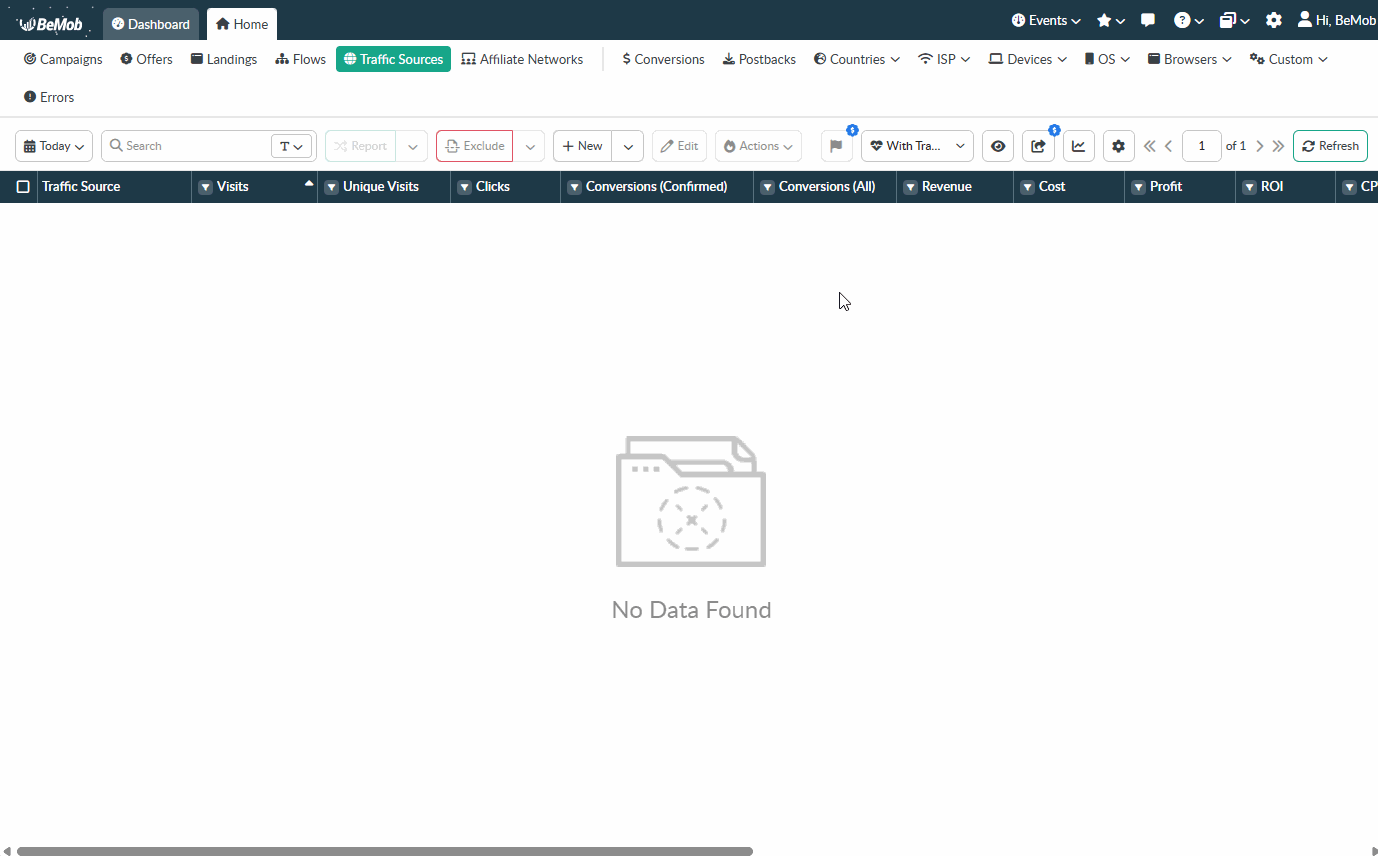This screenshot has height=856, width=1378.
Task: Open the chart trends view icon
Action: pyautogui.click(x=1078, y=146)
